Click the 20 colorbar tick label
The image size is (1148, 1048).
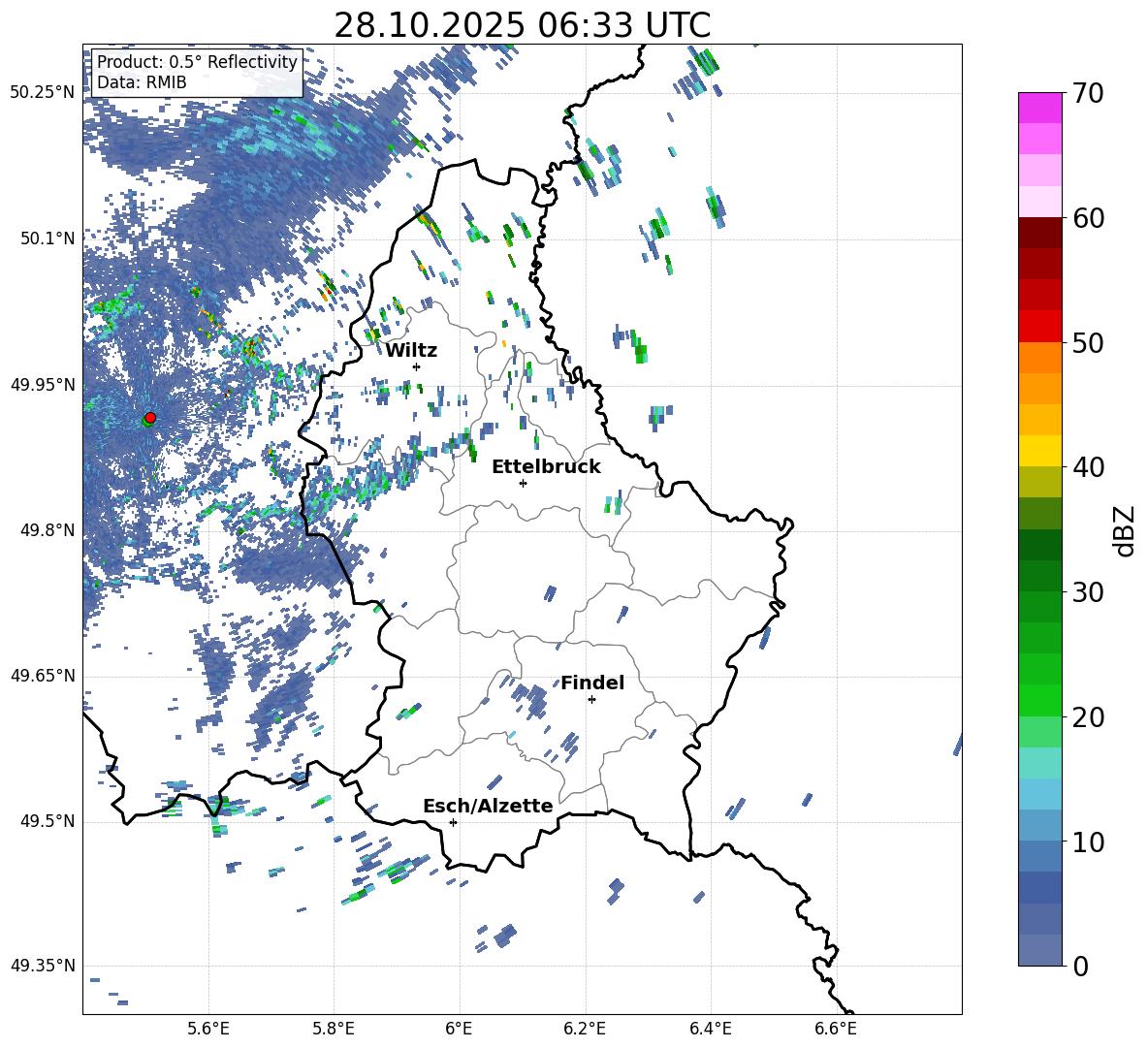[1088, 717]
